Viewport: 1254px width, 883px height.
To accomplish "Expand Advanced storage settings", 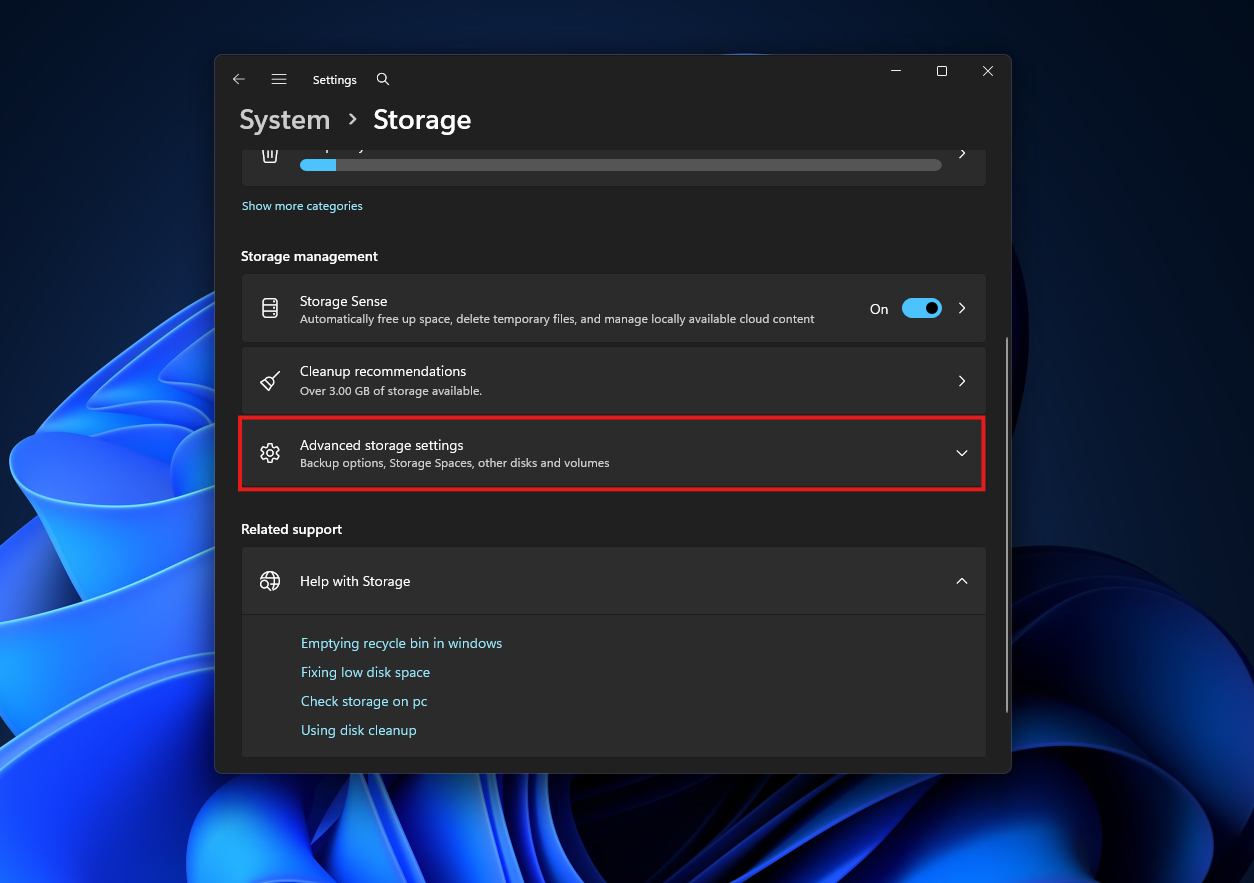I will click(x=961, y=453).
